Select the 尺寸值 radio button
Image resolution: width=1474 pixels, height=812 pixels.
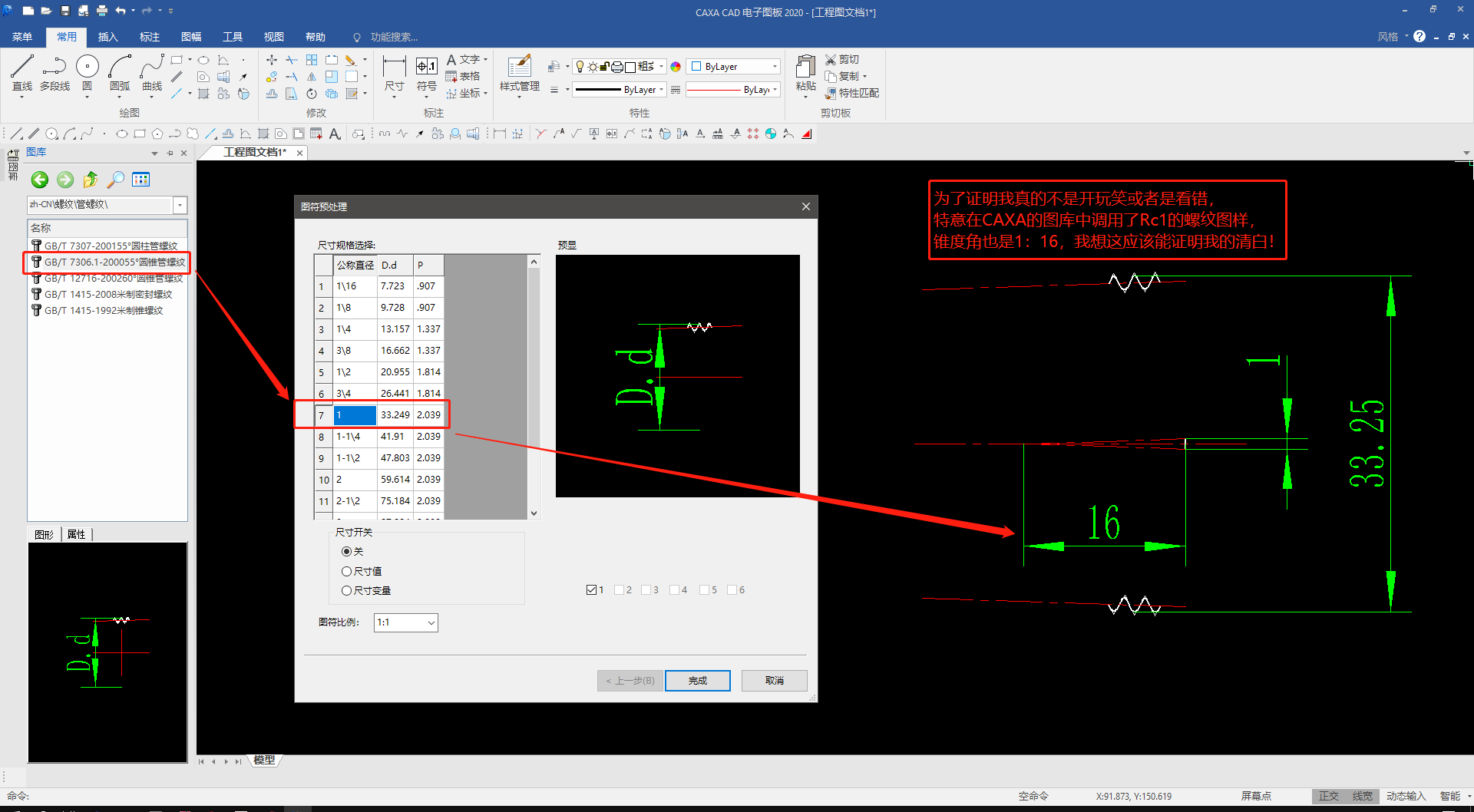(347, 572)
